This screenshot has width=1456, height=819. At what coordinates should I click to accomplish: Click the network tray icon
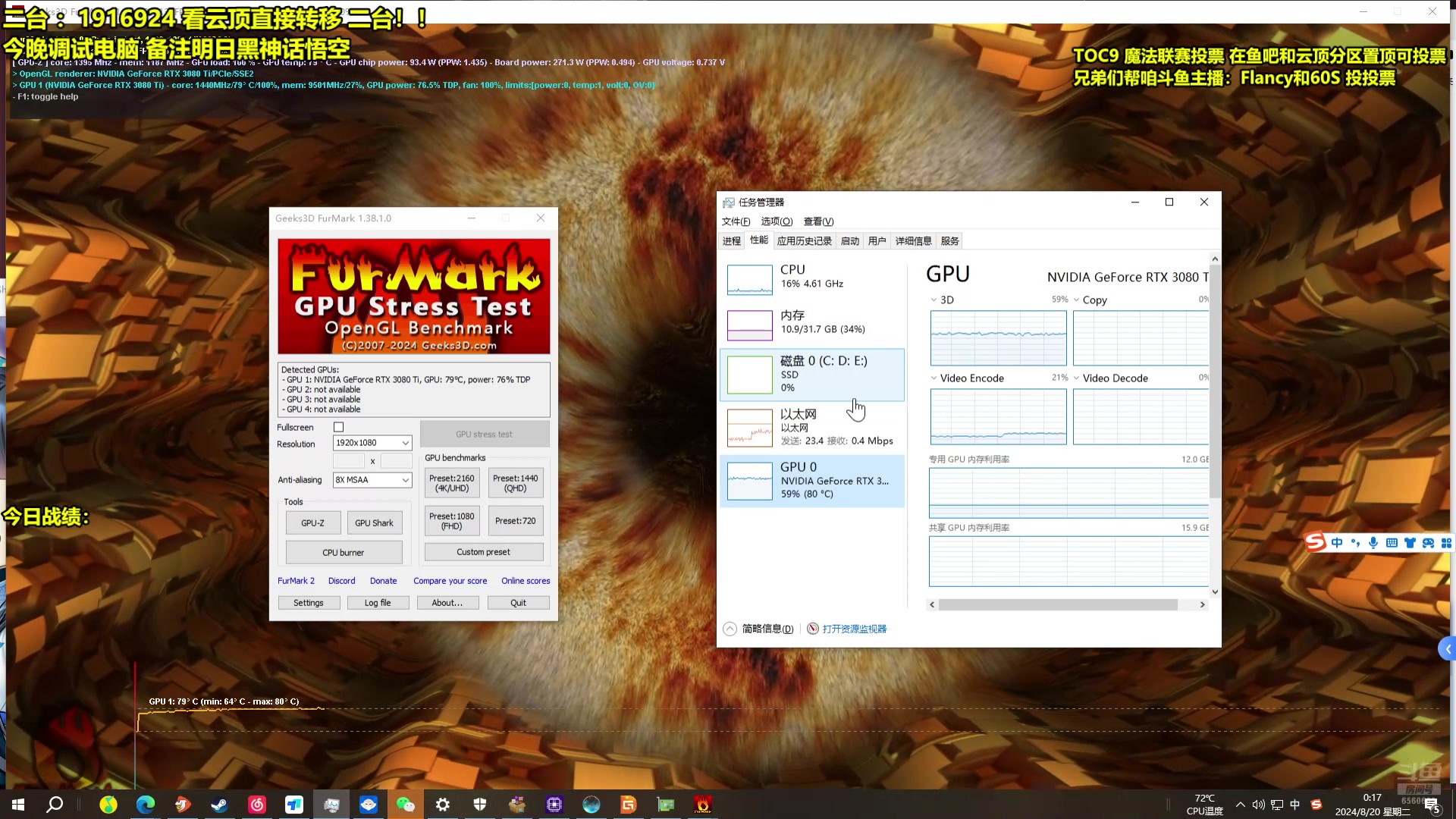1277,805
